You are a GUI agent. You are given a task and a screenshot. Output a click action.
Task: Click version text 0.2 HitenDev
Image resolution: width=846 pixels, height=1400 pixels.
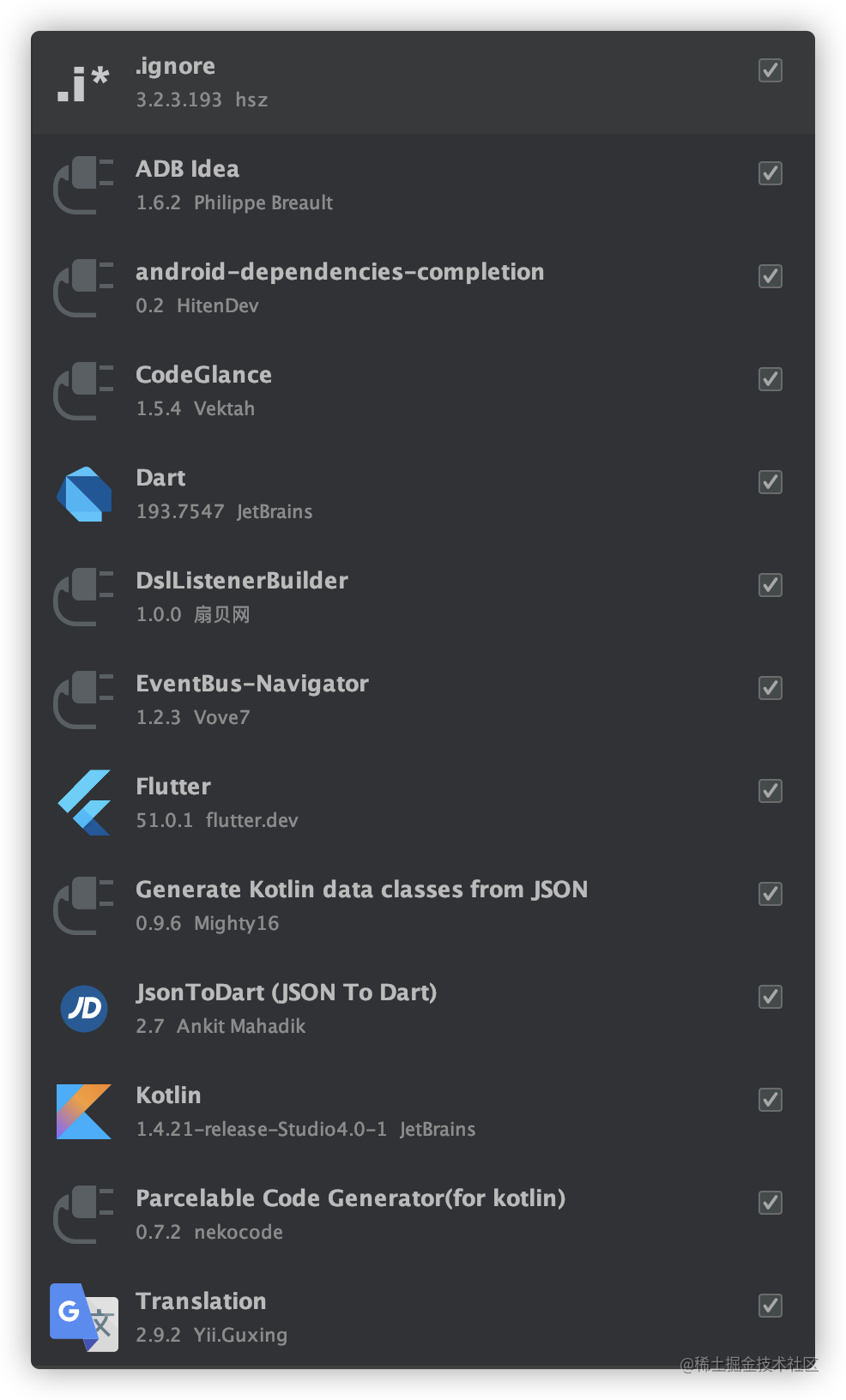pos(197,305)
